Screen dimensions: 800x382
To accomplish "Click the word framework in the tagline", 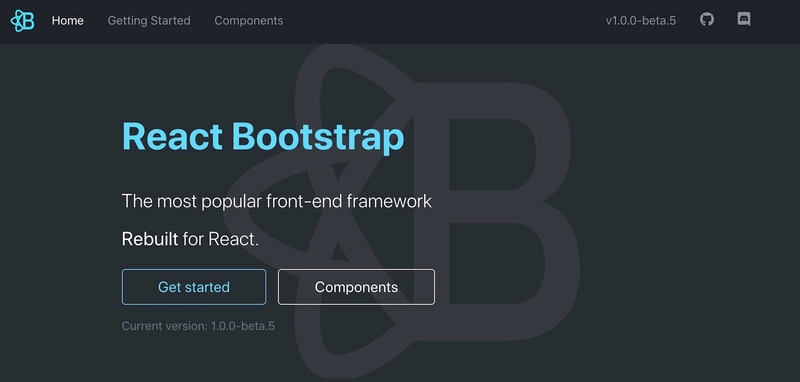I will point(389,201).
